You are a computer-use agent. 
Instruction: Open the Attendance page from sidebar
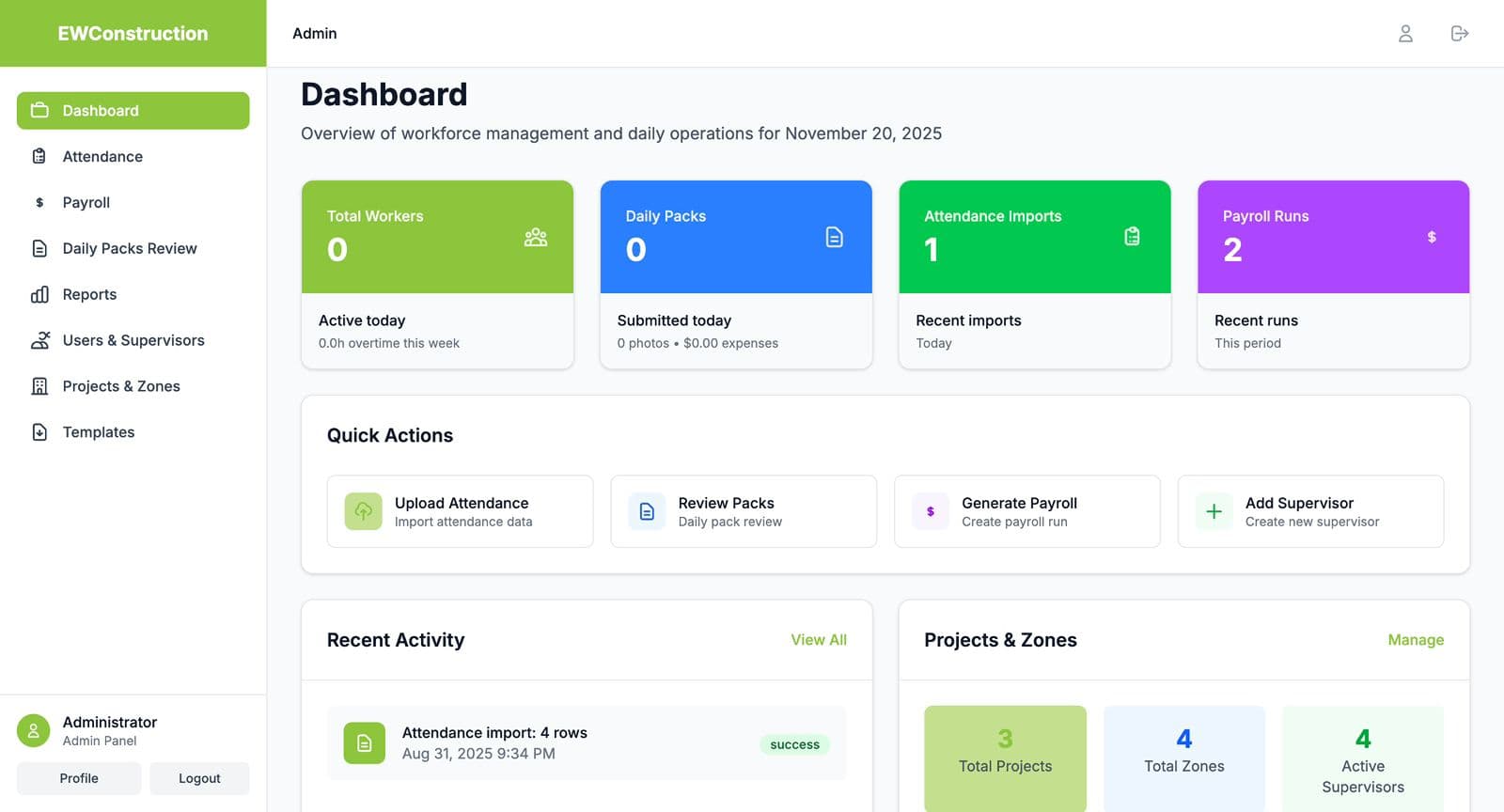click(x=102, y=157)
